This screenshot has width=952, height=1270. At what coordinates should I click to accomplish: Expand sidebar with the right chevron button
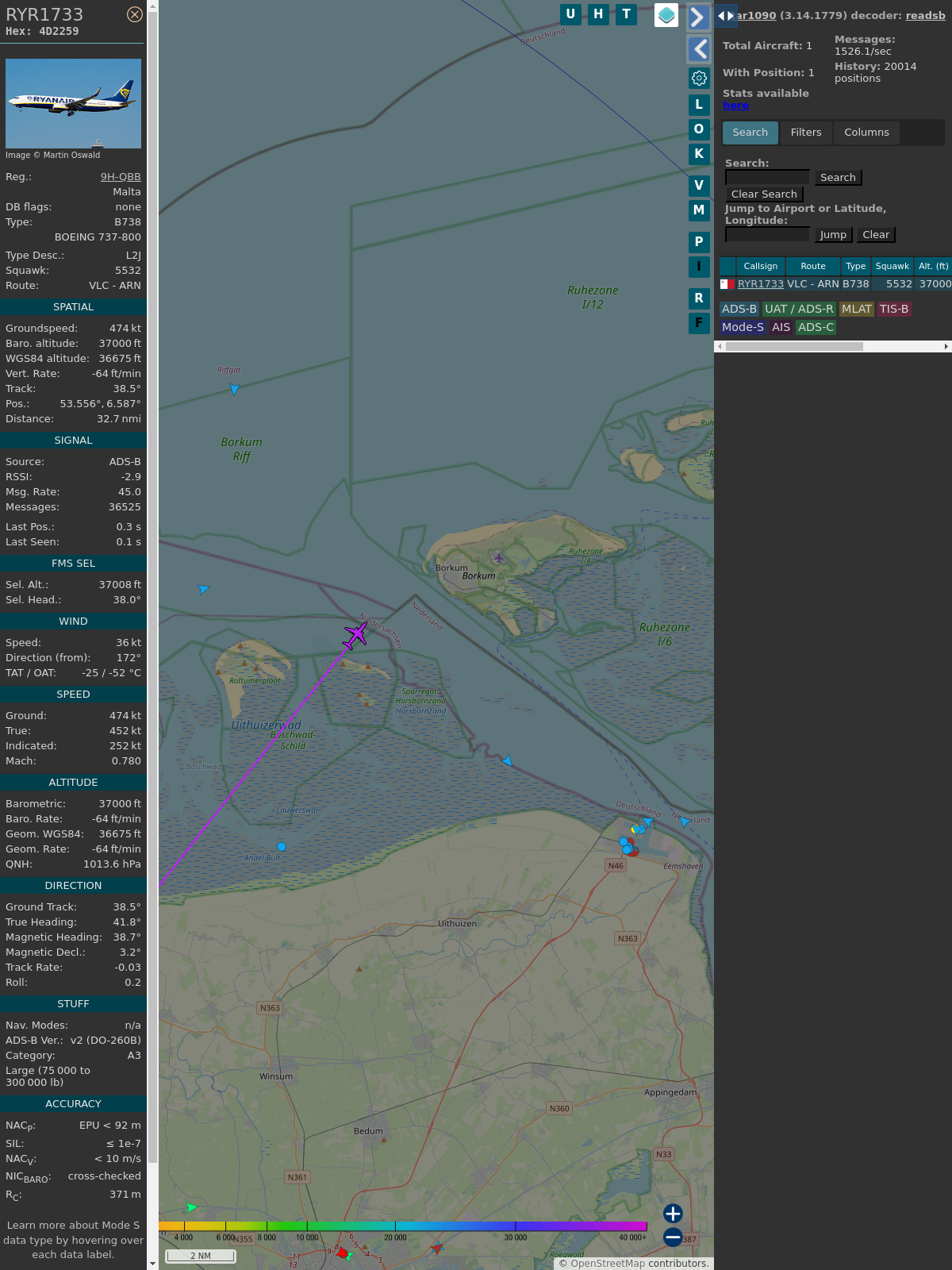698,17
